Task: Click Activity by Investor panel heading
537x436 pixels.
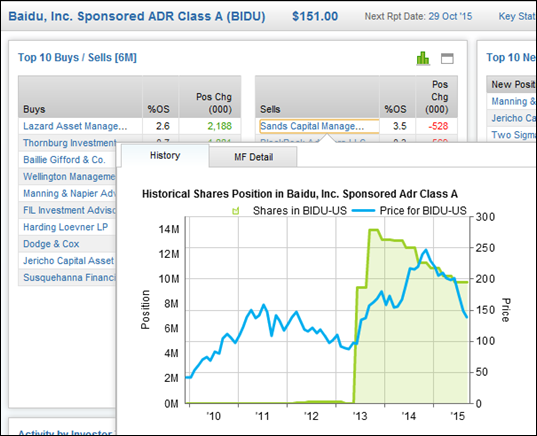Action: click(x=65, y=432)
